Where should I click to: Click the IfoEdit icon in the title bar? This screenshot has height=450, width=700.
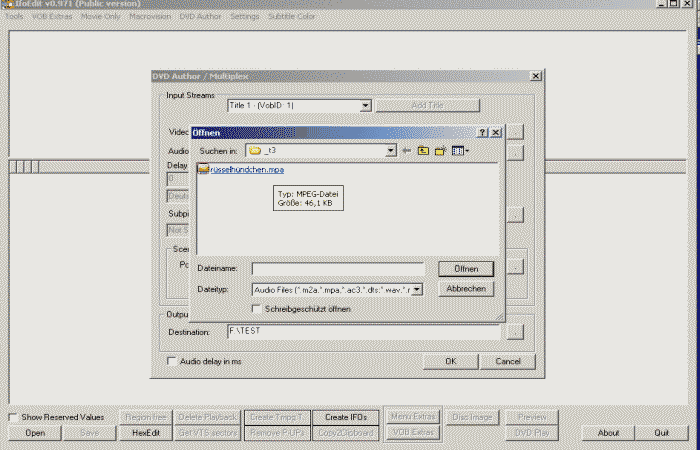click(8, 5)
